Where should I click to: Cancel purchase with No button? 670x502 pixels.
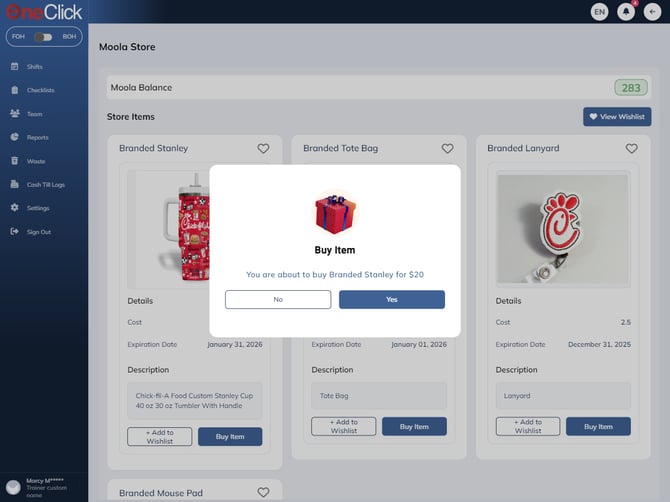[x=278, y=299]
